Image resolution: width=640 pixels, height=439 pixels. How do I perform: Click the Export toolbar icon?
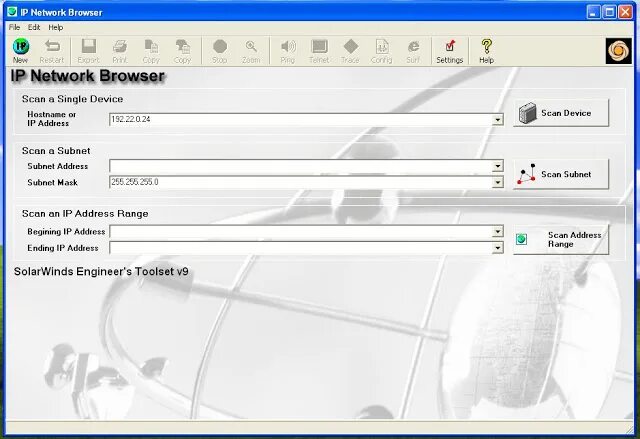[88, 51]
